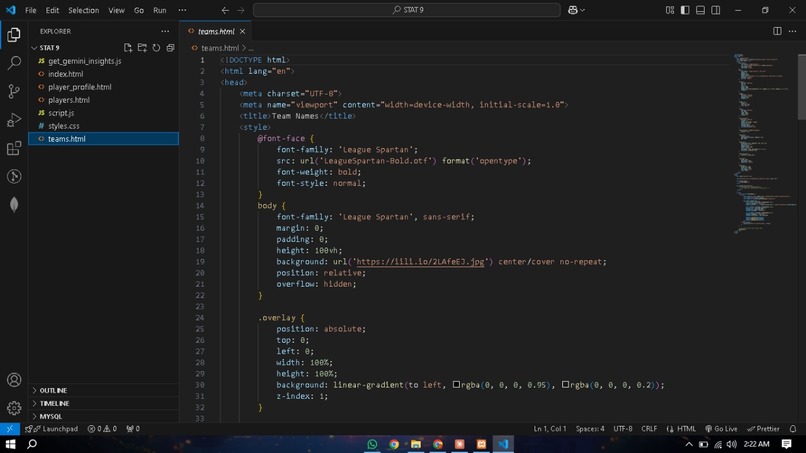Viewport: 806px width, 453px height.
Task: Open the Extensions view
Action: click(x=14, y=149)
